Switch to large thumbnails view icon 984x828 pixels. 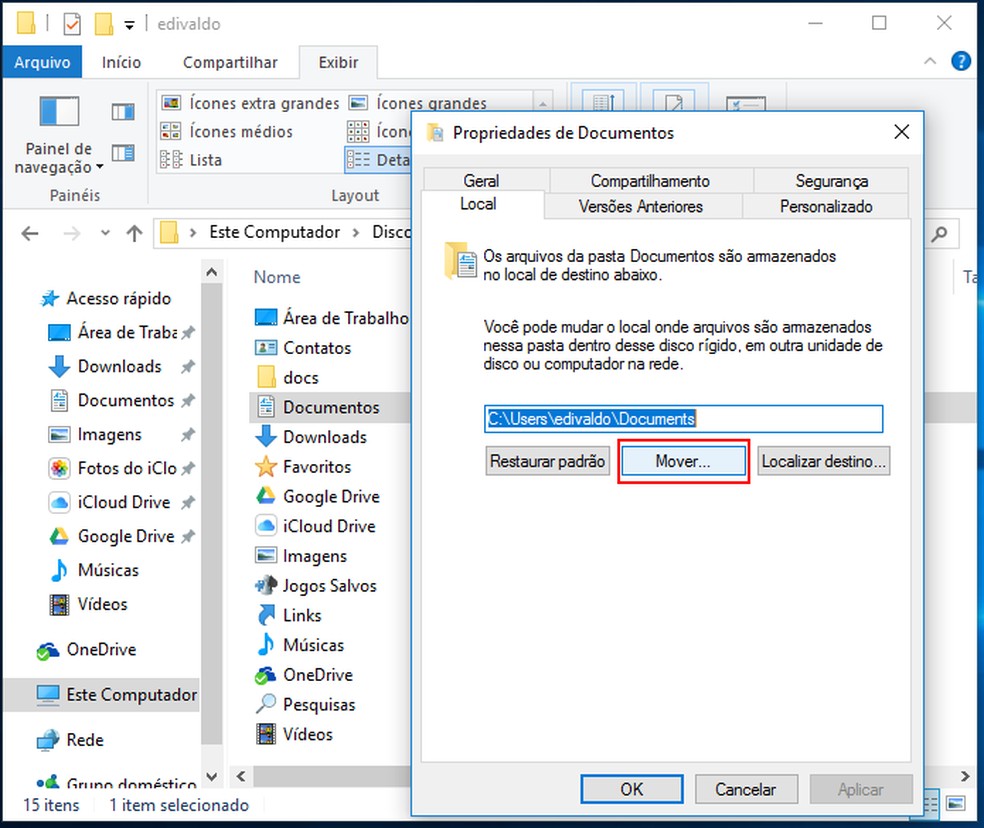pos(956,804)
